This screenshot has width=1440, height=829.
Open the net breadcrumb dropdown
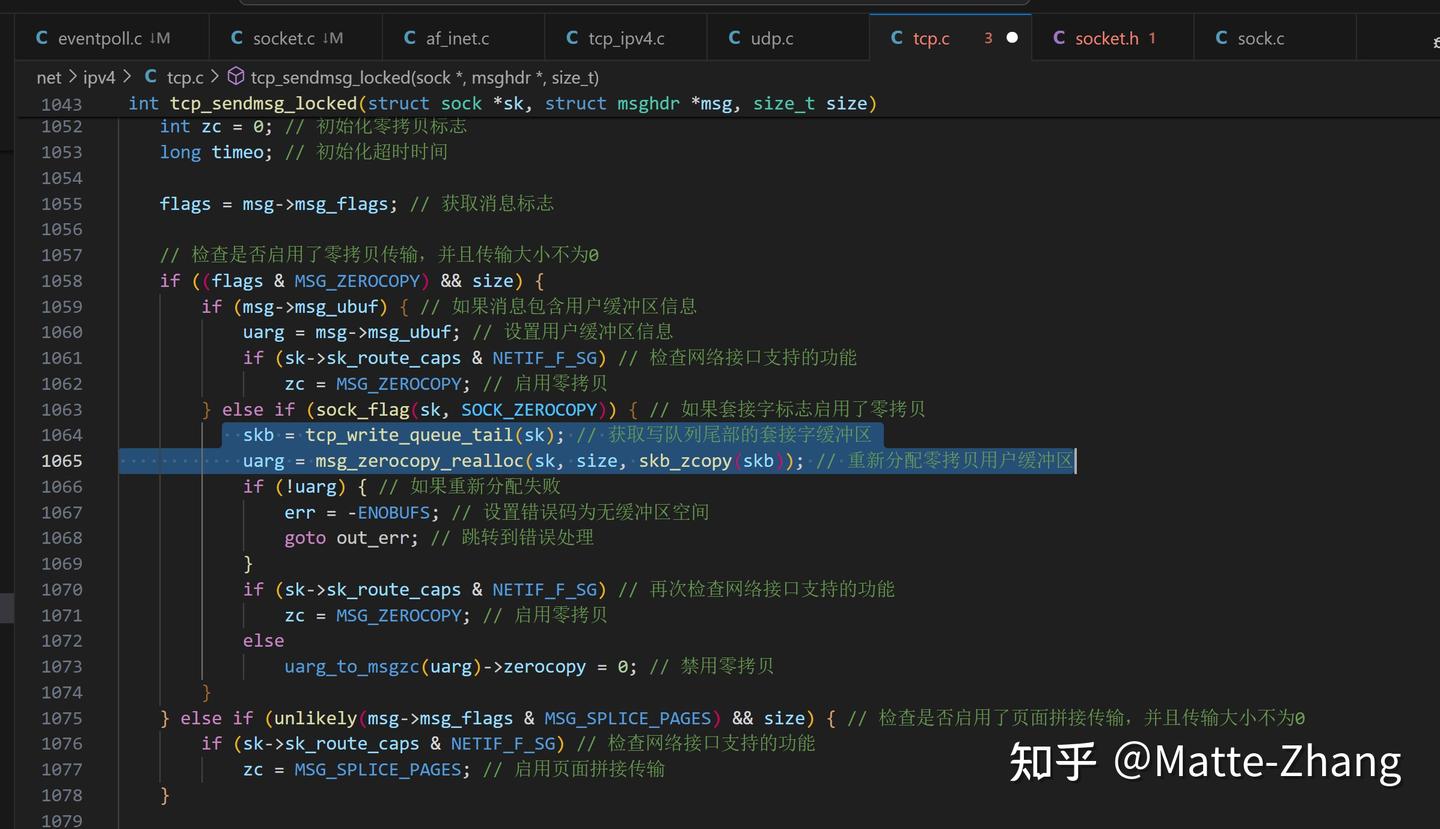(x=48, y=77)
